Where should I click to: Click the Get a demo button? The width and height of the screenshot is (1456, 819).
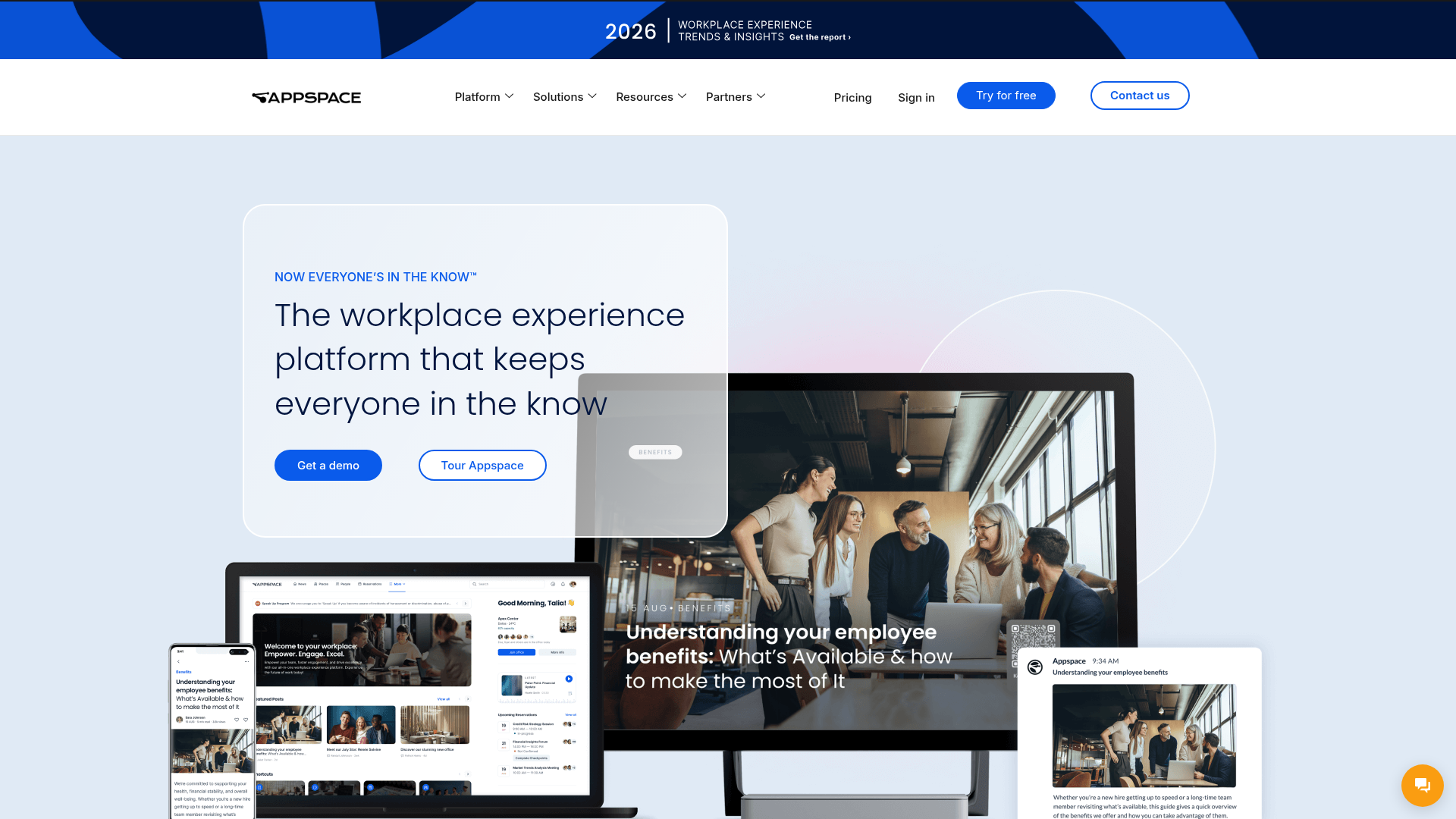tap(328, 465)
